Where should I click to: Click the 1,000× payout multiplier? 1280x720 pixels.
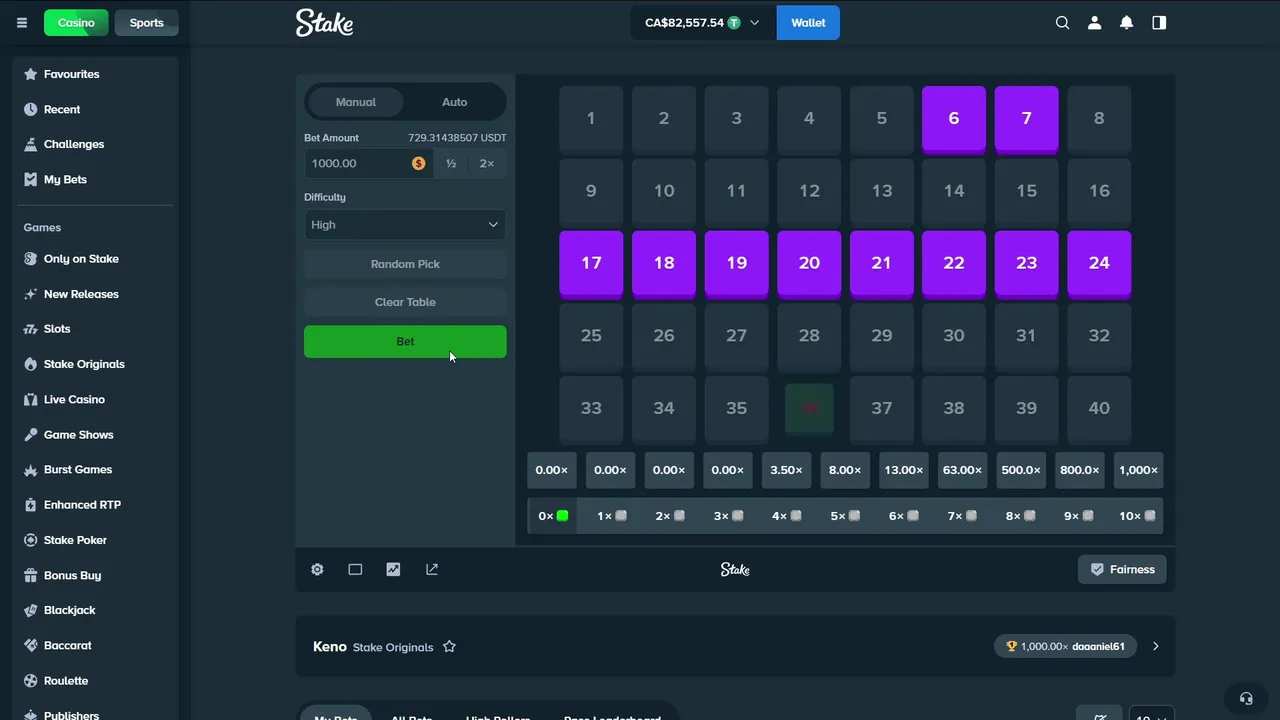(1138, 470)
